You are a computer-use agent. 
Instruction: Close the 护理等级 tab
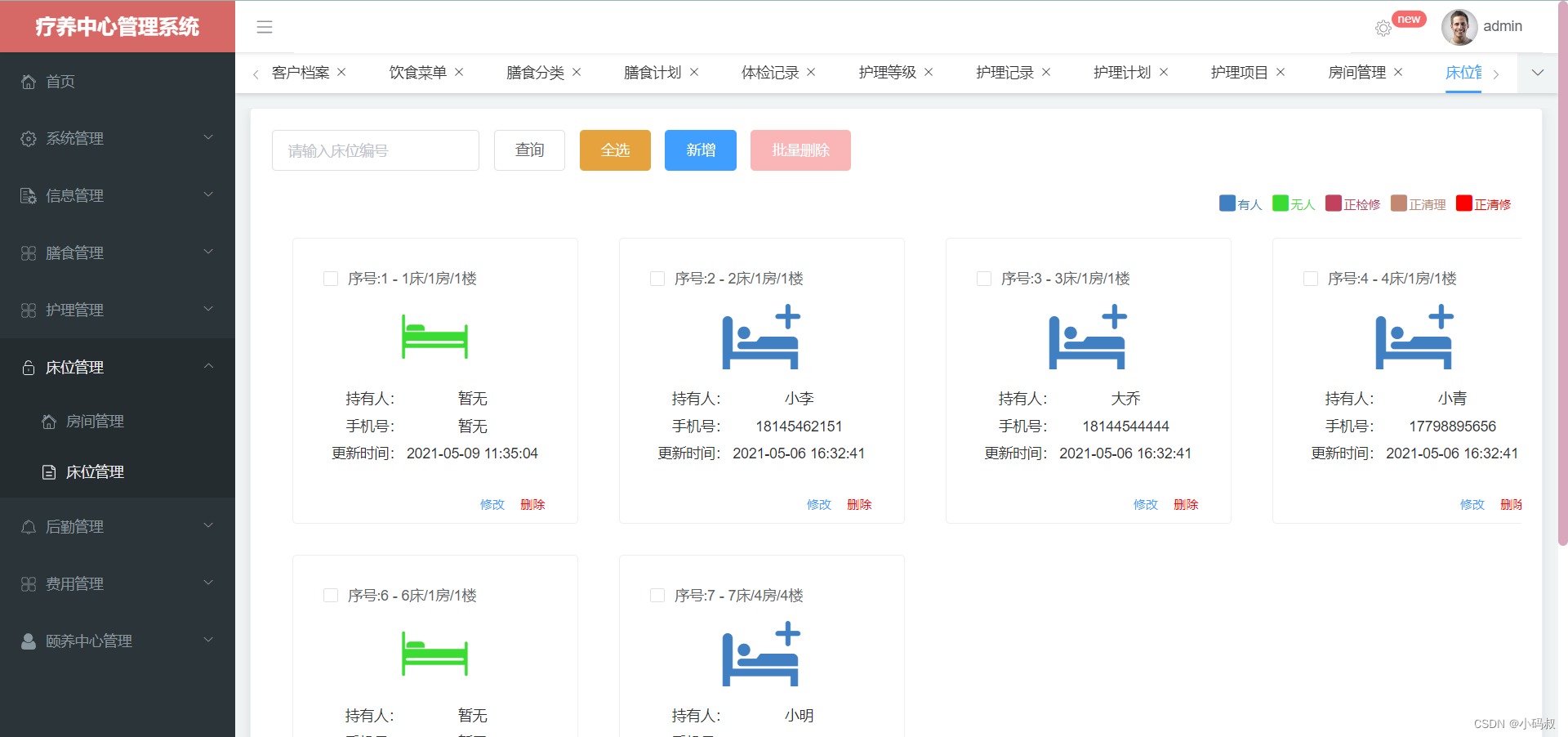[x=929, y=72]
